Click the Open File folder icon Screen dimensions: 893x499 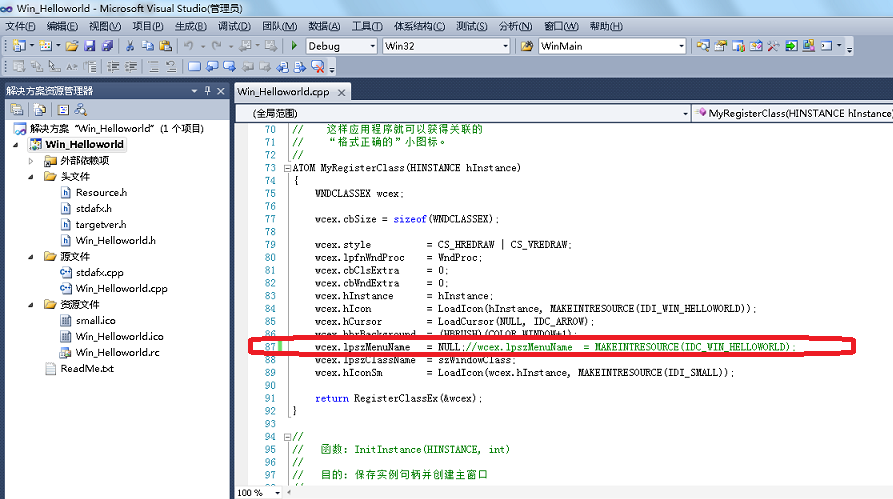tap(72, 46)
